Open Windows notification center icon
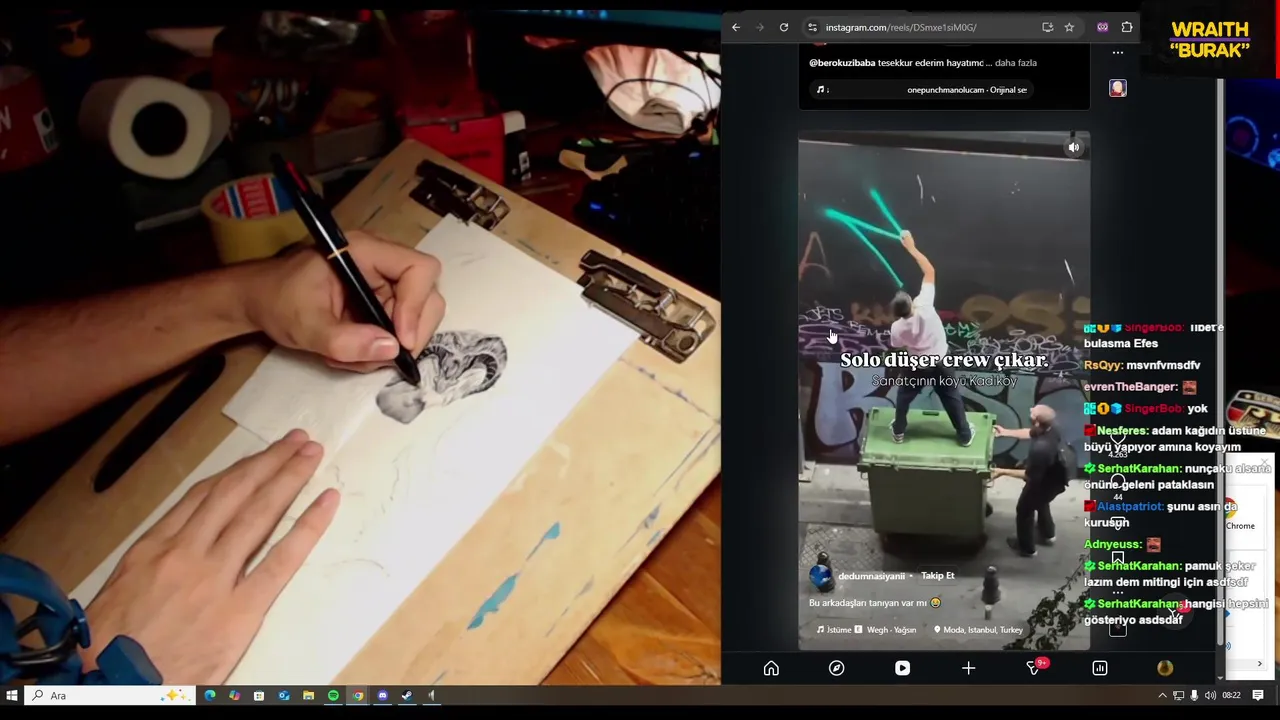Image resolution: width=1280 pixels, height=720 pixels. (x=1258, y=695)
